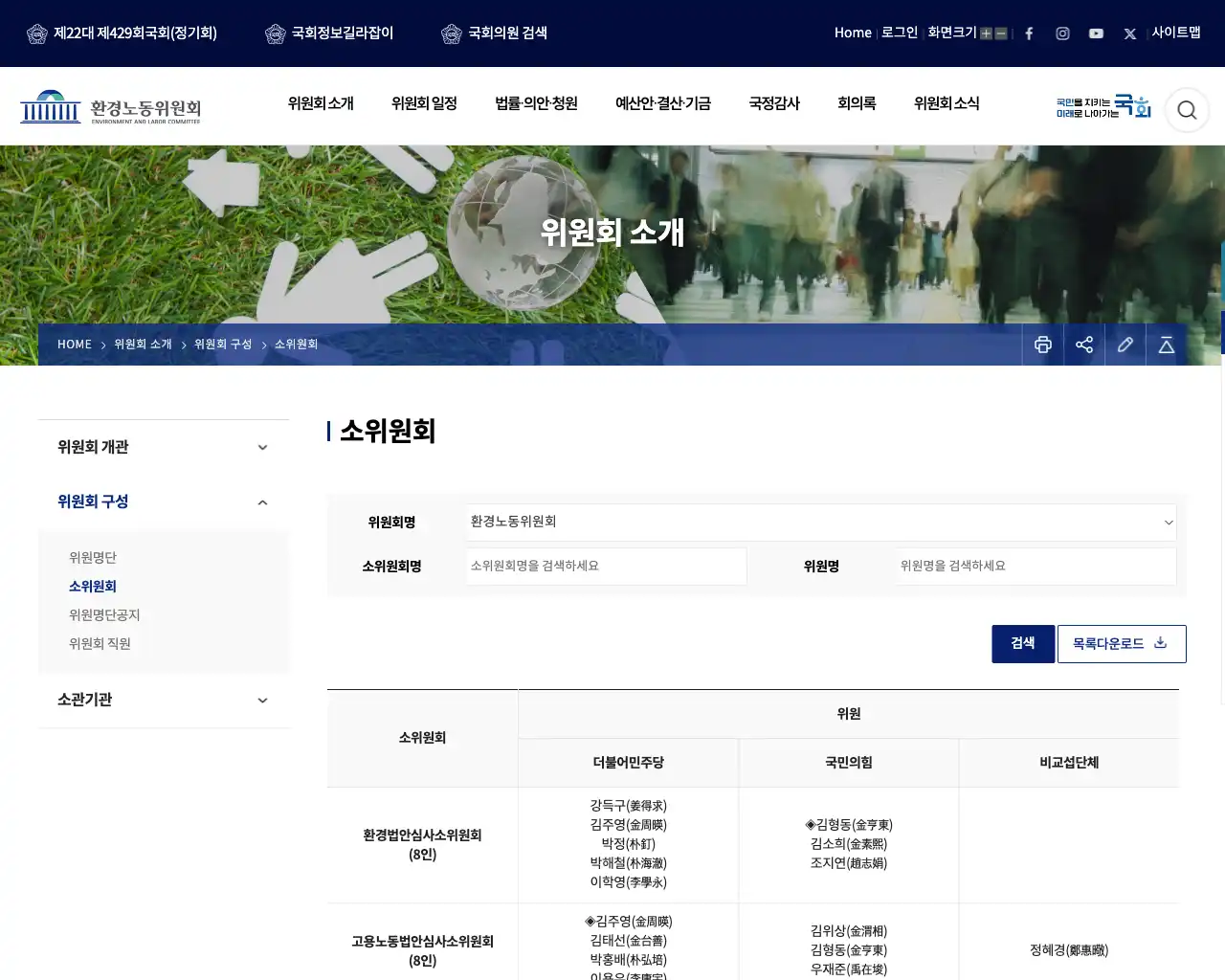Open the 위원회 소식 main menu
Screen dimensions: 1225x980
(947, 103)
